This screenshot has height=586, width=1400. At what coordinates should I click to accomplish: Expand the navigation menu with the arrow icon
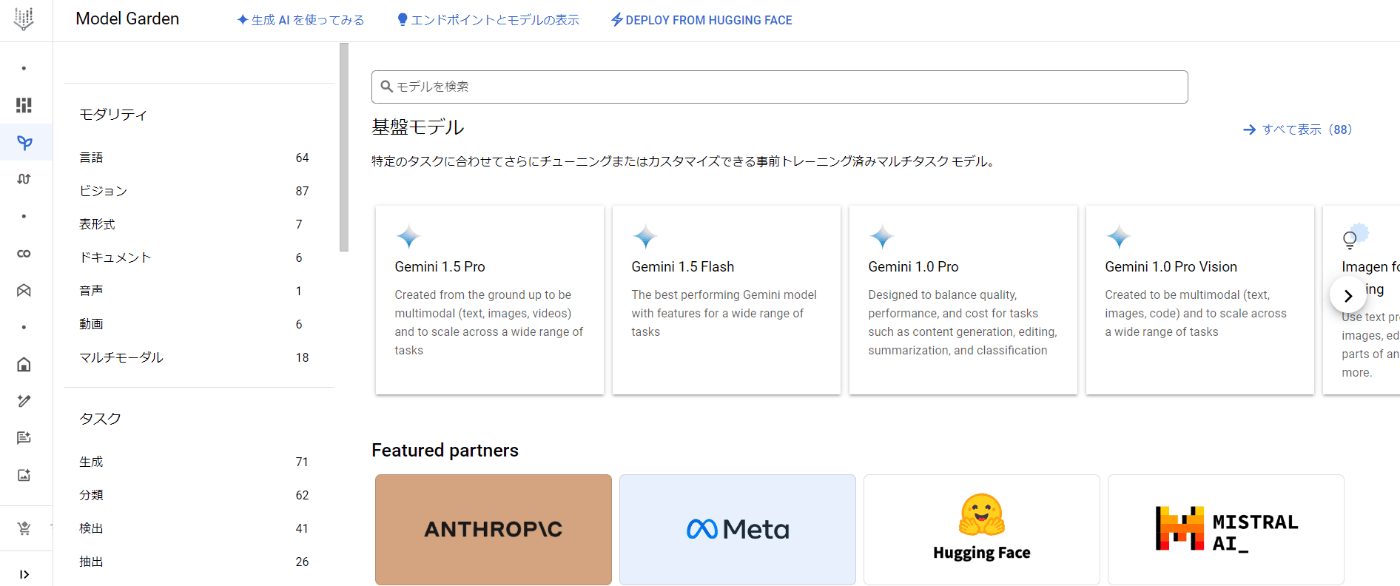pyautogui.click(x=24, y=574)
